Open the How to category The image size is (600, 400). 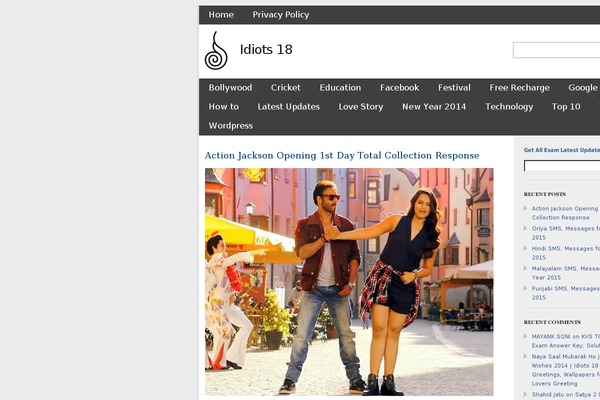223,107
